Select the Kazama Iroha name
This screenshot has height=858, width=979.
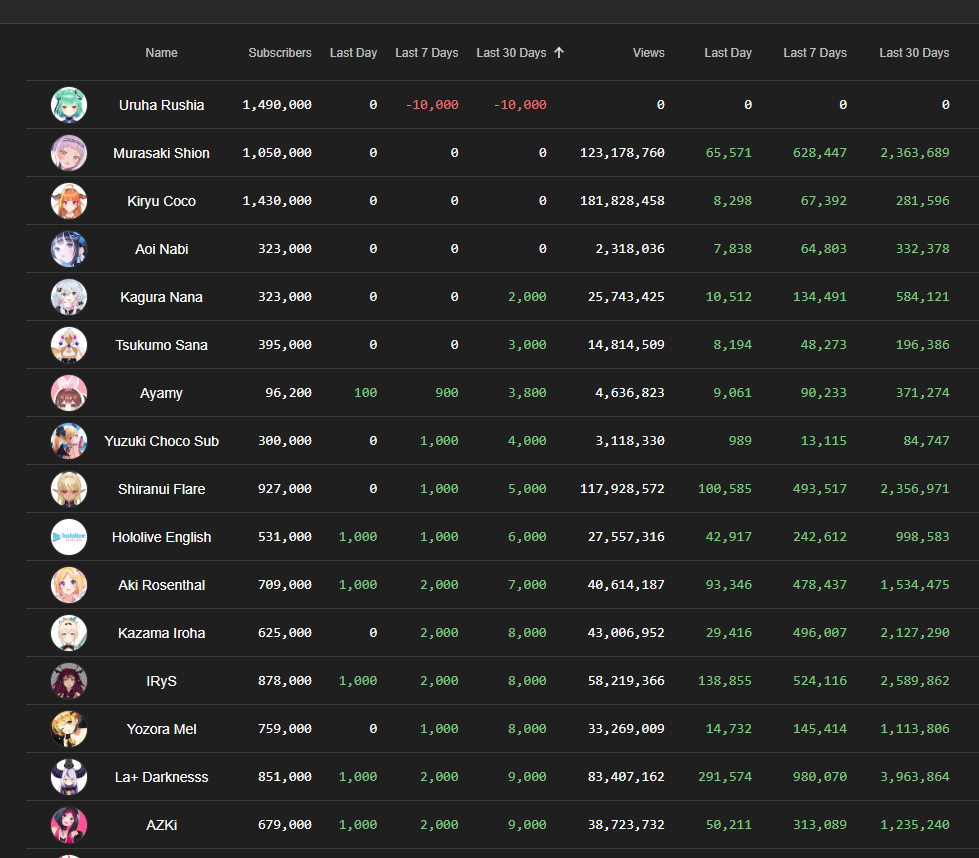coord(162,633)
